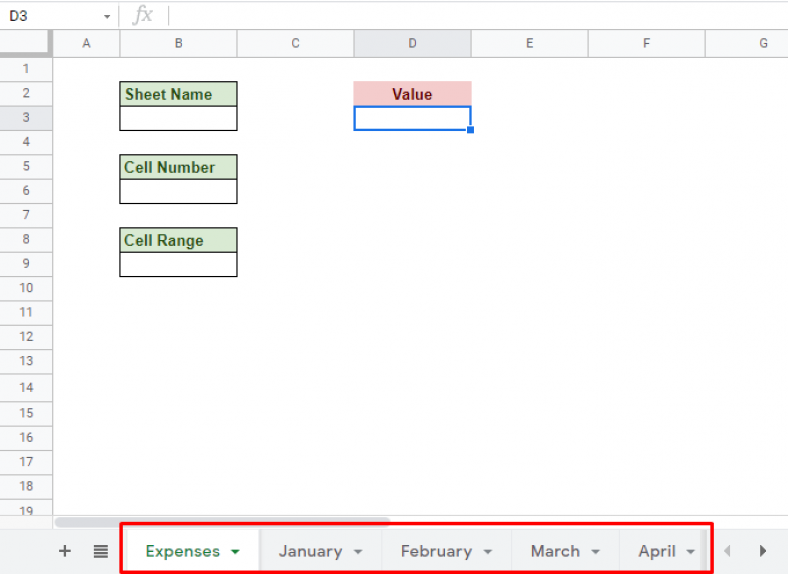The image size is (788, 574).
Task: Click the fx formula icon
Action: click(x=143, y=15)
